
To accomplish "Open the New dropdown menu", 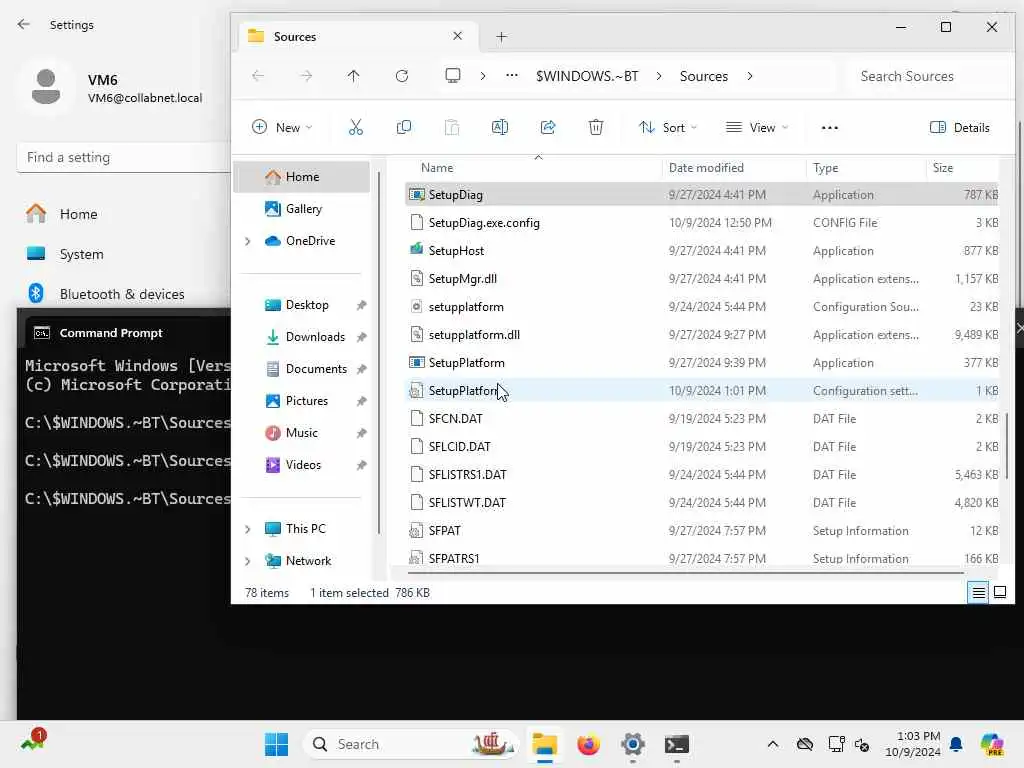I will [x=282, y=127].
